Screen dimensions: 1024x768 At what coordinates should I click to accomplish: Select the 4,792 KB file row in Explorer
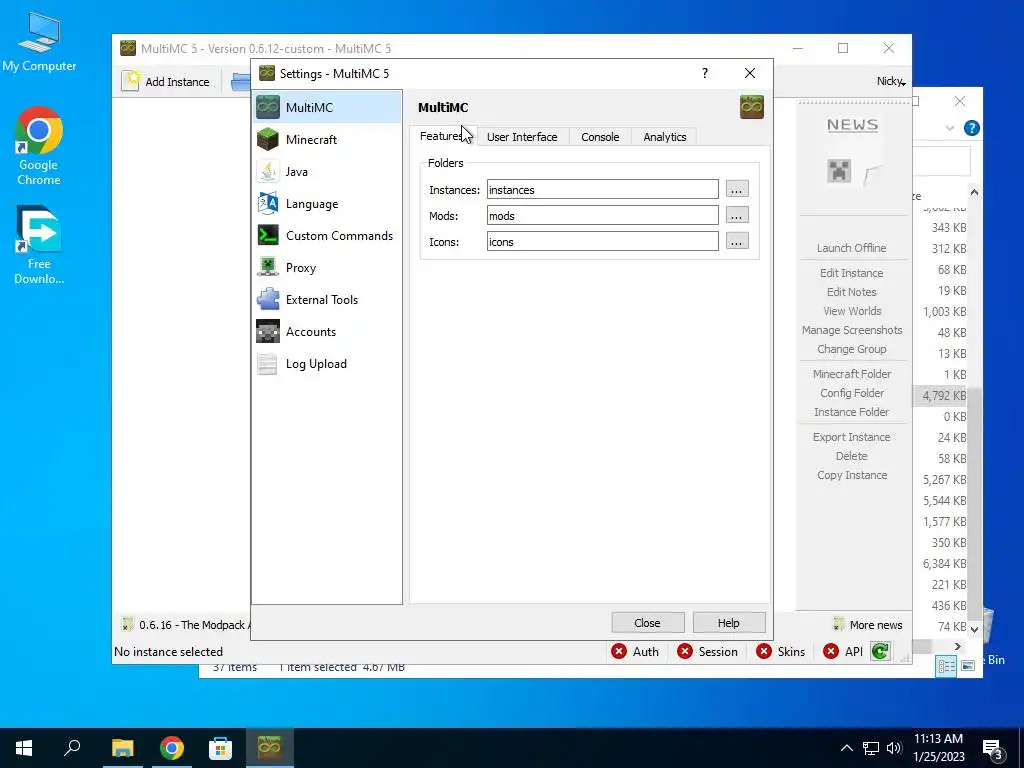(940, 395)
